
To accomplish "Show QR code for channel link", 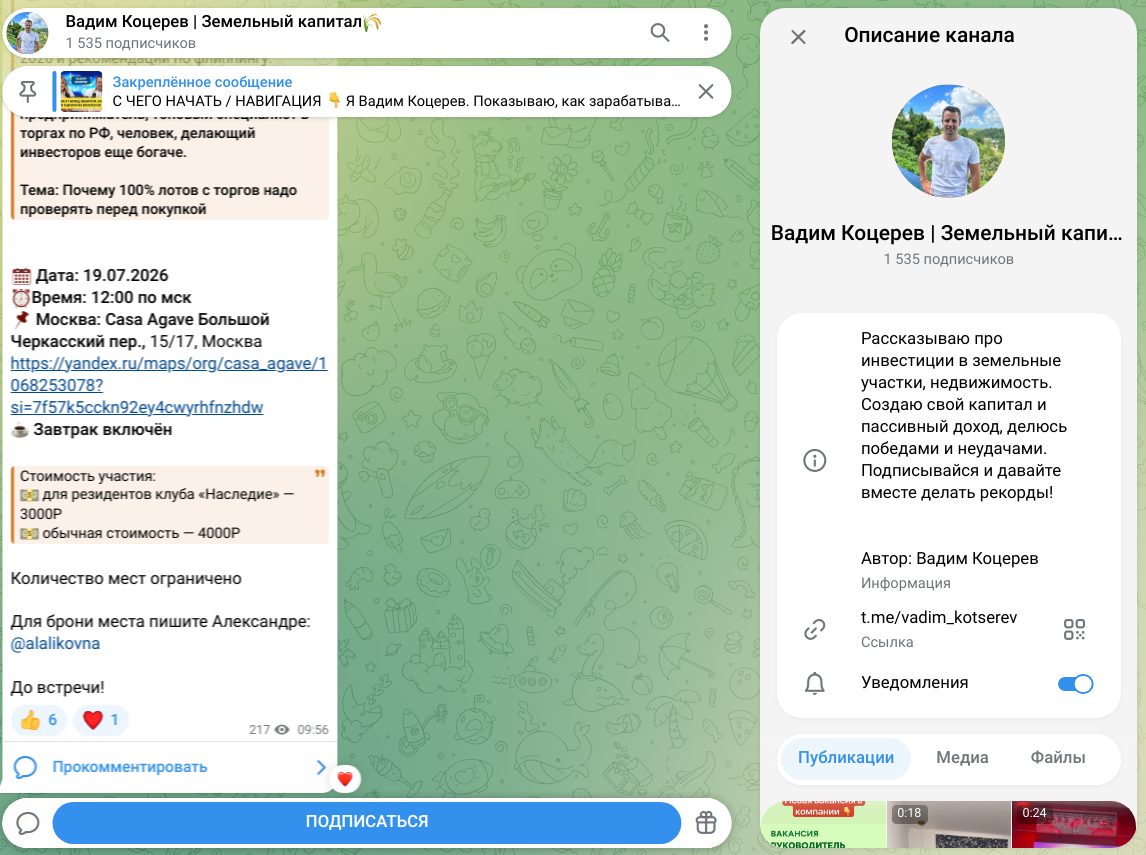I will point(1074,629).
